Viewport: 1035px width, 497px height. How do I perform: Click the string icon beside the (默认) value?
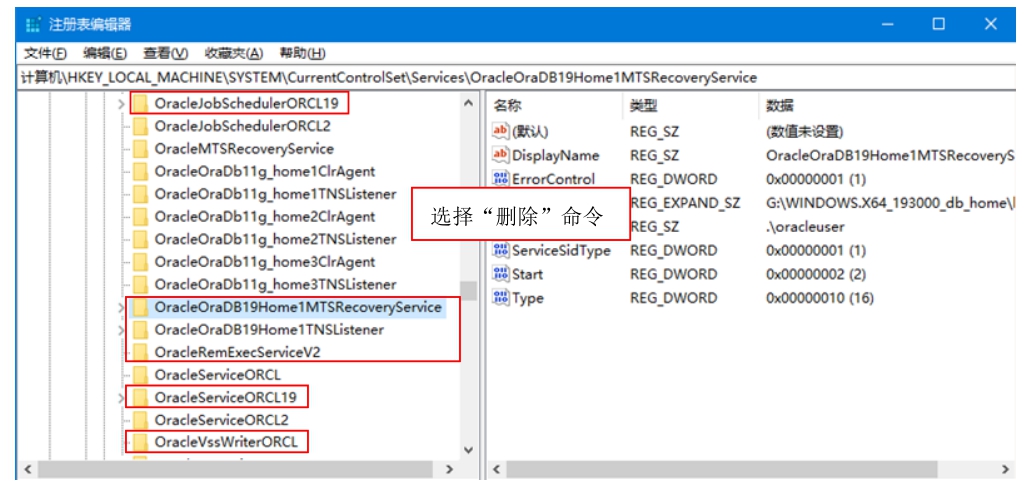click(x=501, y=131)
